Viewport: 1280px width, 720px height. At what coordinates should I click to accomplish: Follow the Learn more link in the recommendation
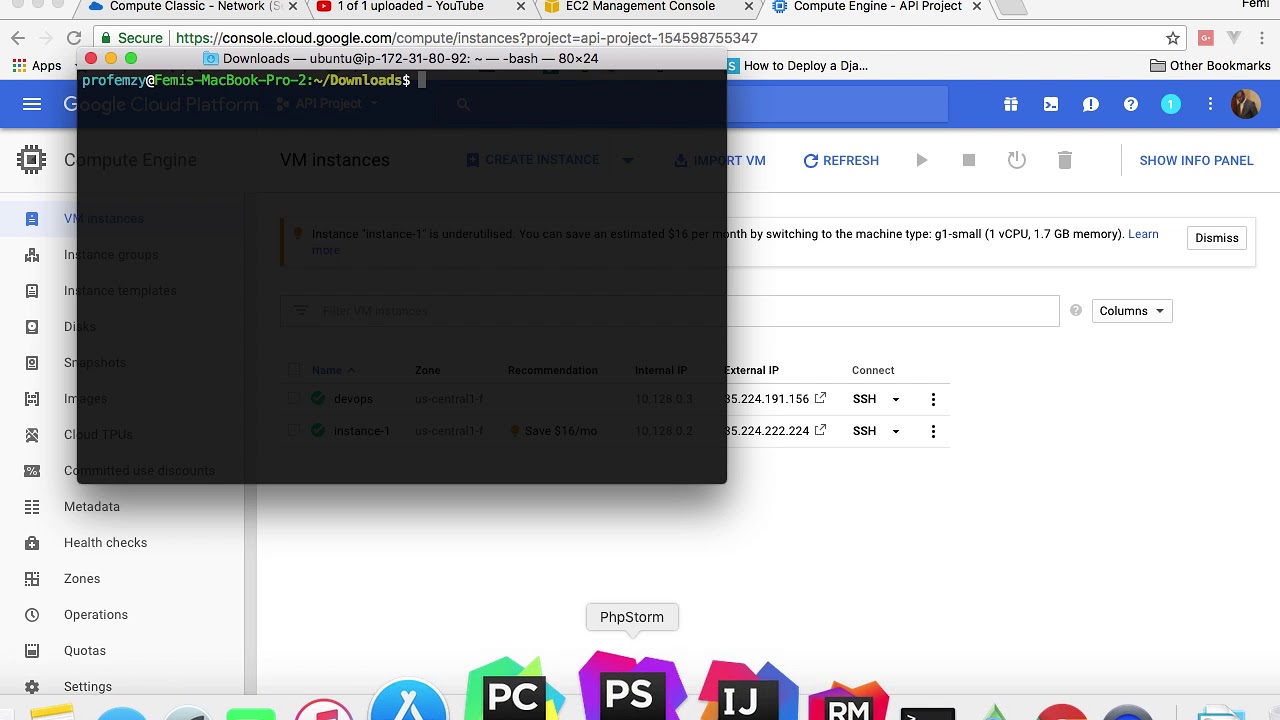point(1143,234)
